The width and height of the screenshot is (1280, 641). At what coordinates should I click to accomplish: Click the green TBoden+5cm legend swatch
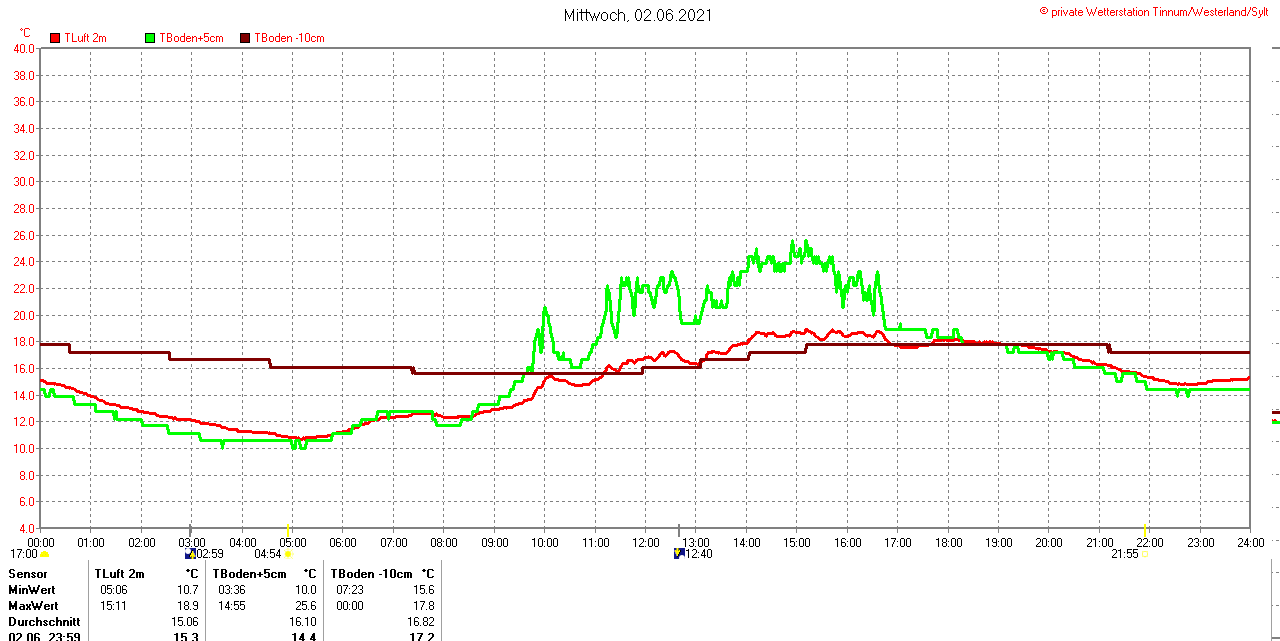click(x=151, y=38)
